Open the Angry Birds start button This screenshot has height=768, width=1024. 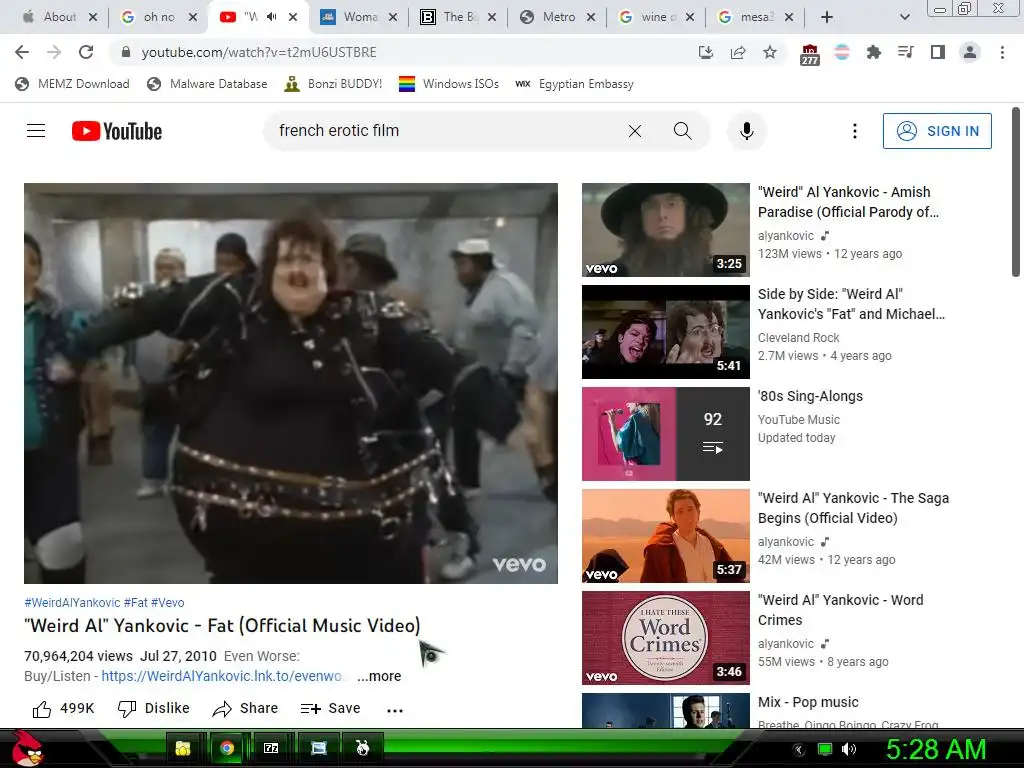pos(27,748)
